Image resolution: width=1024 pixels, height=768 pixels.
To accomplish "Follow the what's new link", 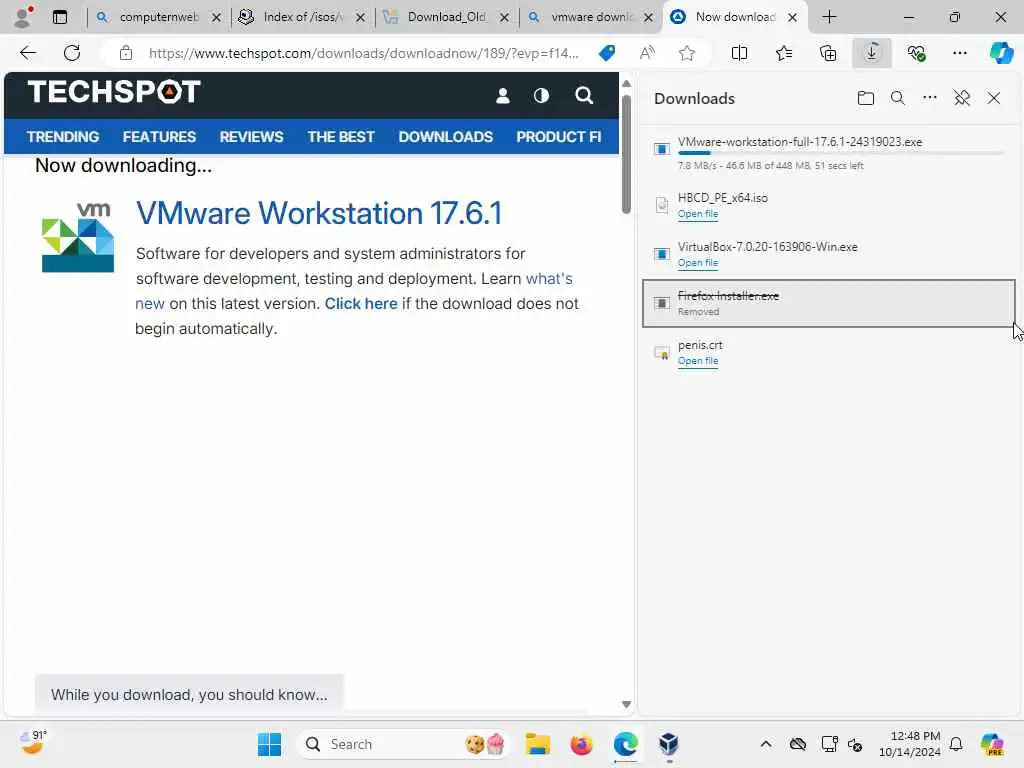I will click(x=549, y=279).
